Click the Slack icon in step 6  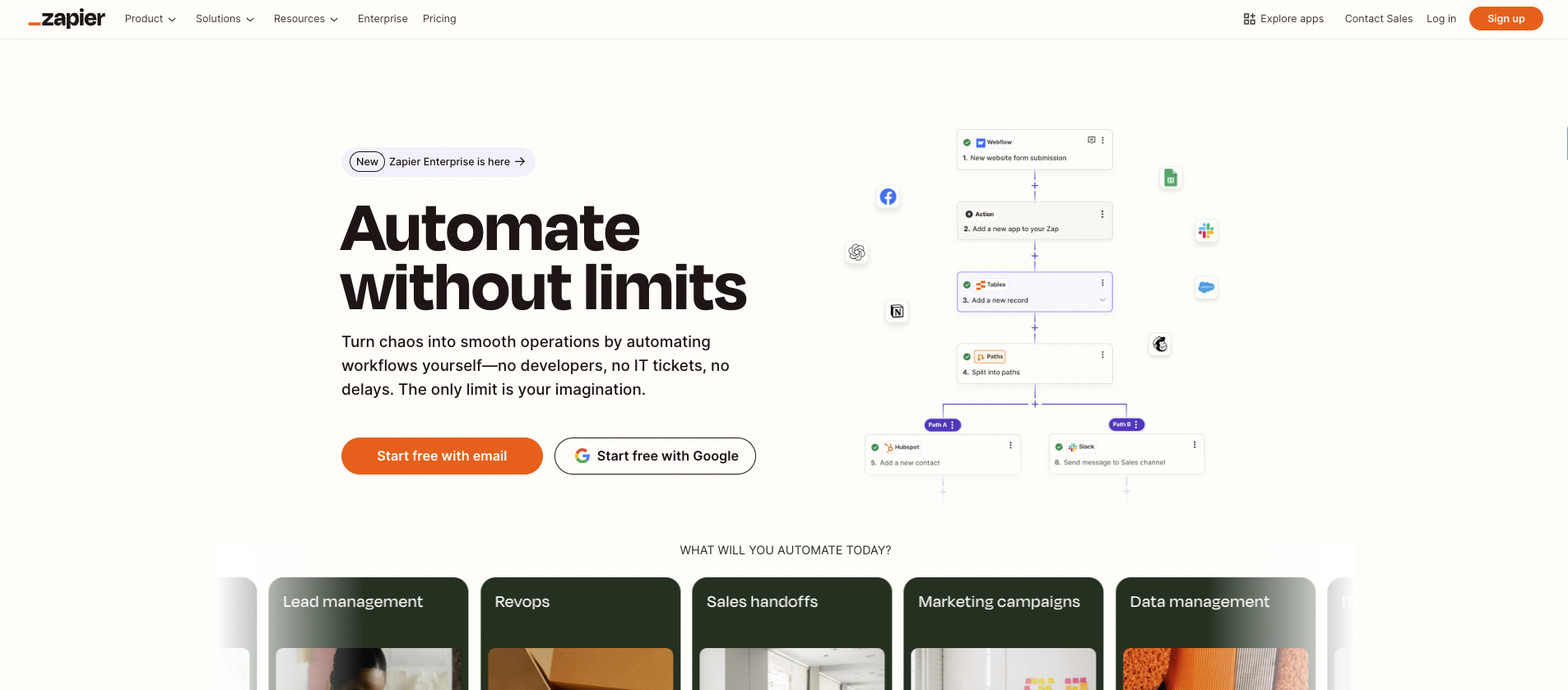coord(1073,447)
